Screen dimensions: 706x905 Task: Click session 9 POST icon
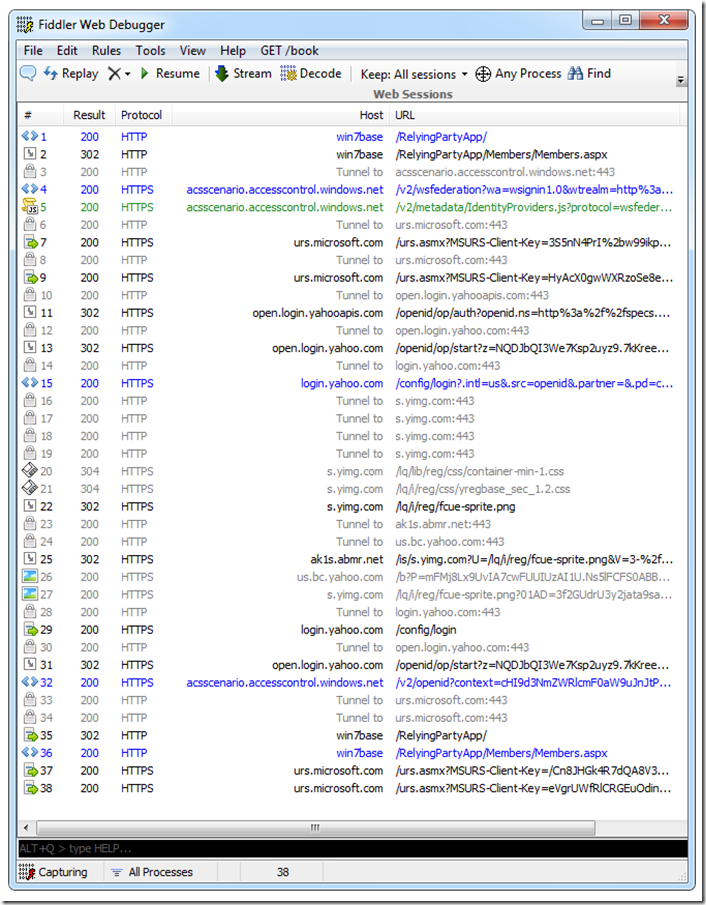pos(30,278)
